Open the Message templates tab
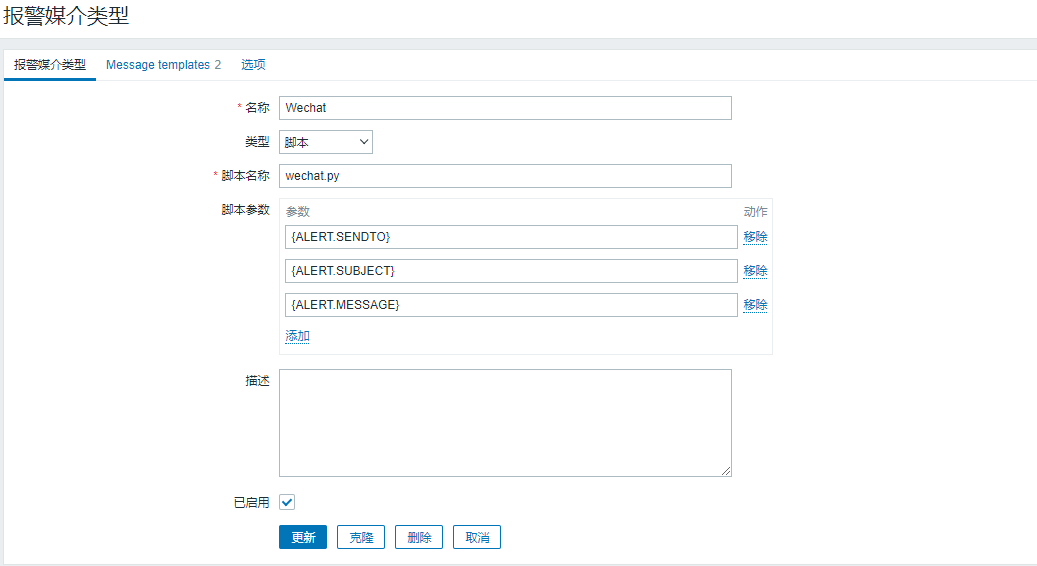1037x566 pixels. pos(163,65)
